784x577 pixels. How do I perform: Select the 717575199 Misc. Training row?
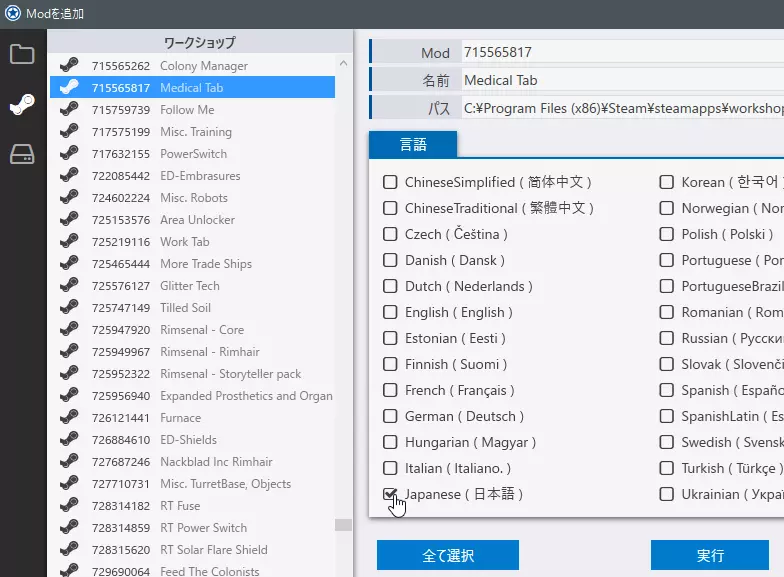[x=192, y=132]
